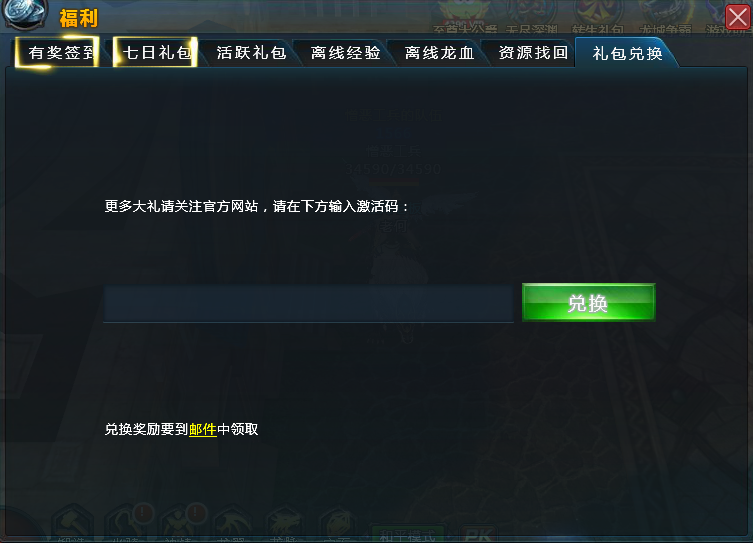
Task: Click the green 兑换 redeem button
Action: (588, 302)
